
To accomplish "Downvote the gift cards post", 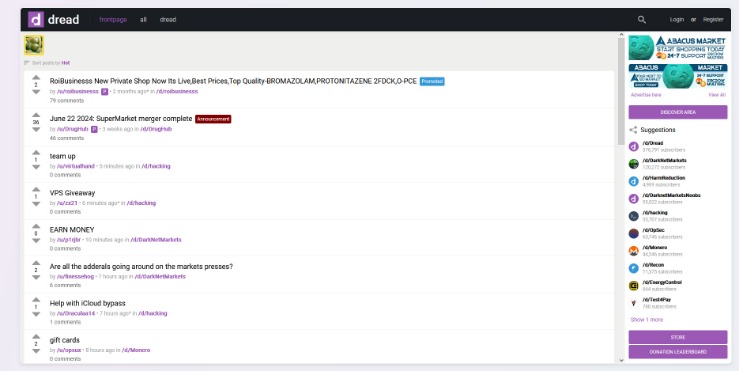I will (x=36, y=351).
